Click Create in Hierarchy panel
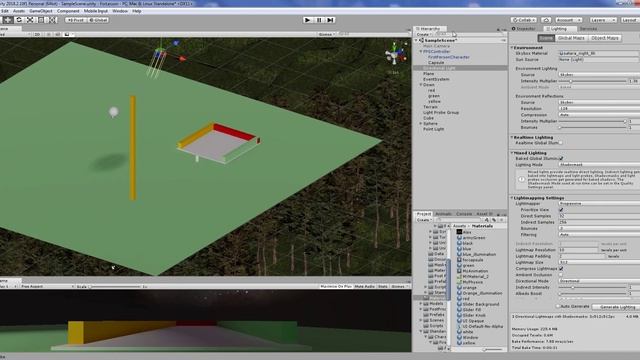The height and width of the screenshot is (360, 640). [424, 35]
